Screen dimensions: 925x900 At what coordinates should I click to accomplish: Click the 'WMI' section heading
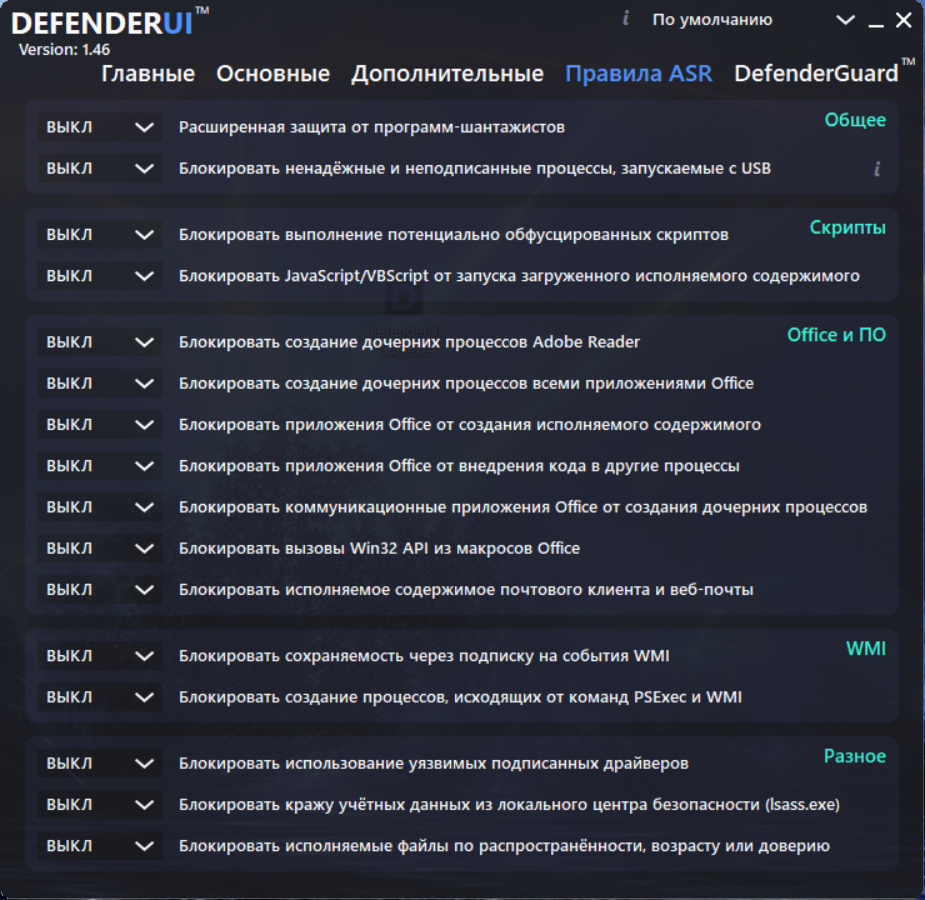click(x=865, y=649)
